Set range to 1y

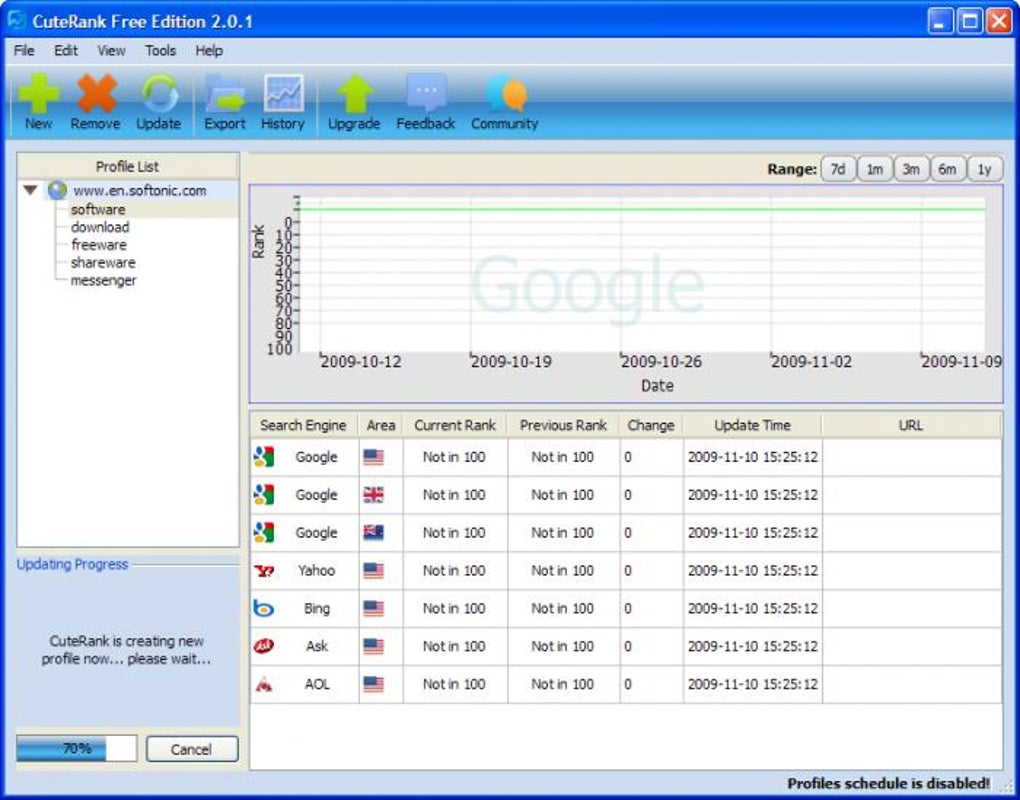tap(985, 169)
